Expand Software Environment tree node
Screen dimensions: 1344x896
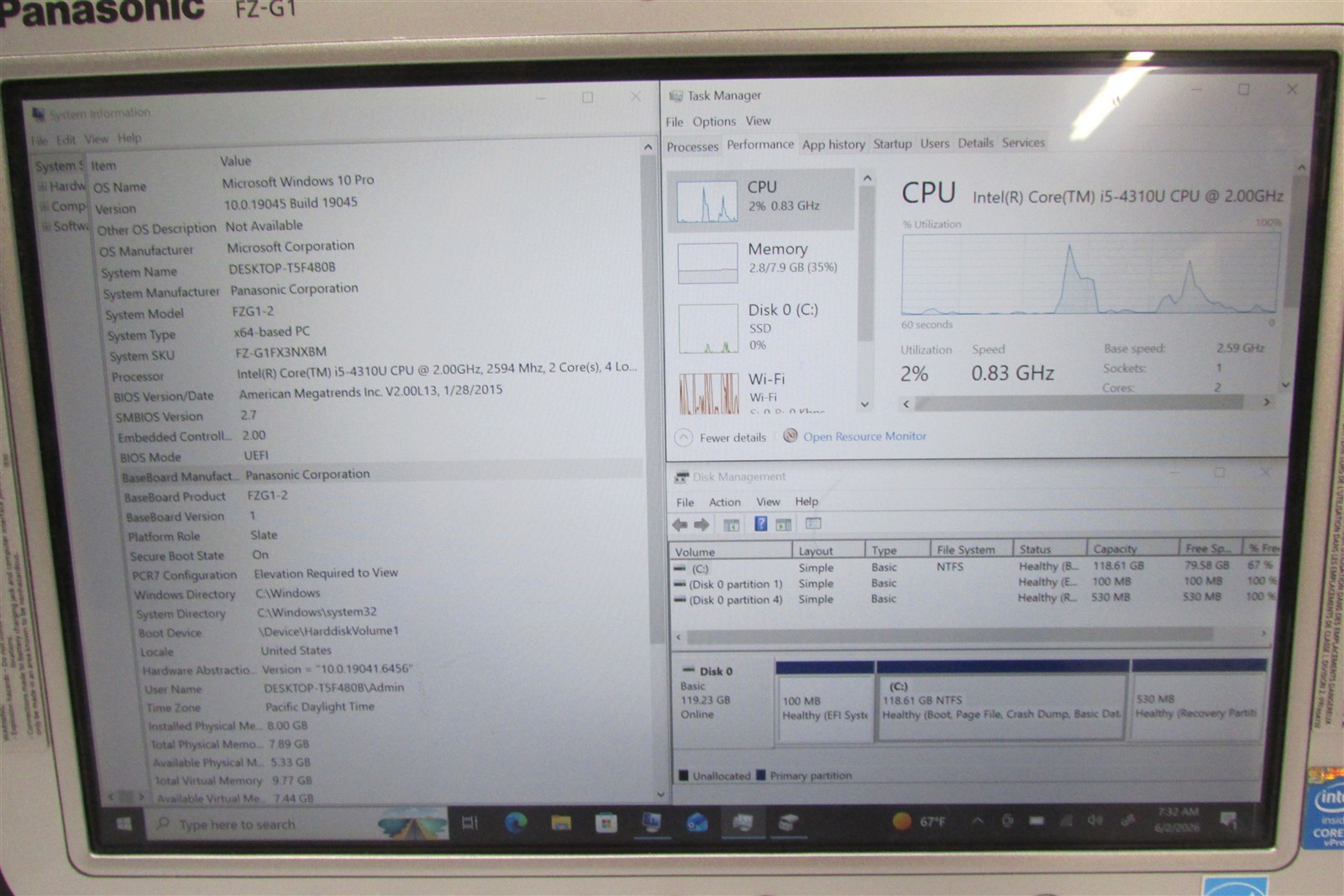point(46,227)
